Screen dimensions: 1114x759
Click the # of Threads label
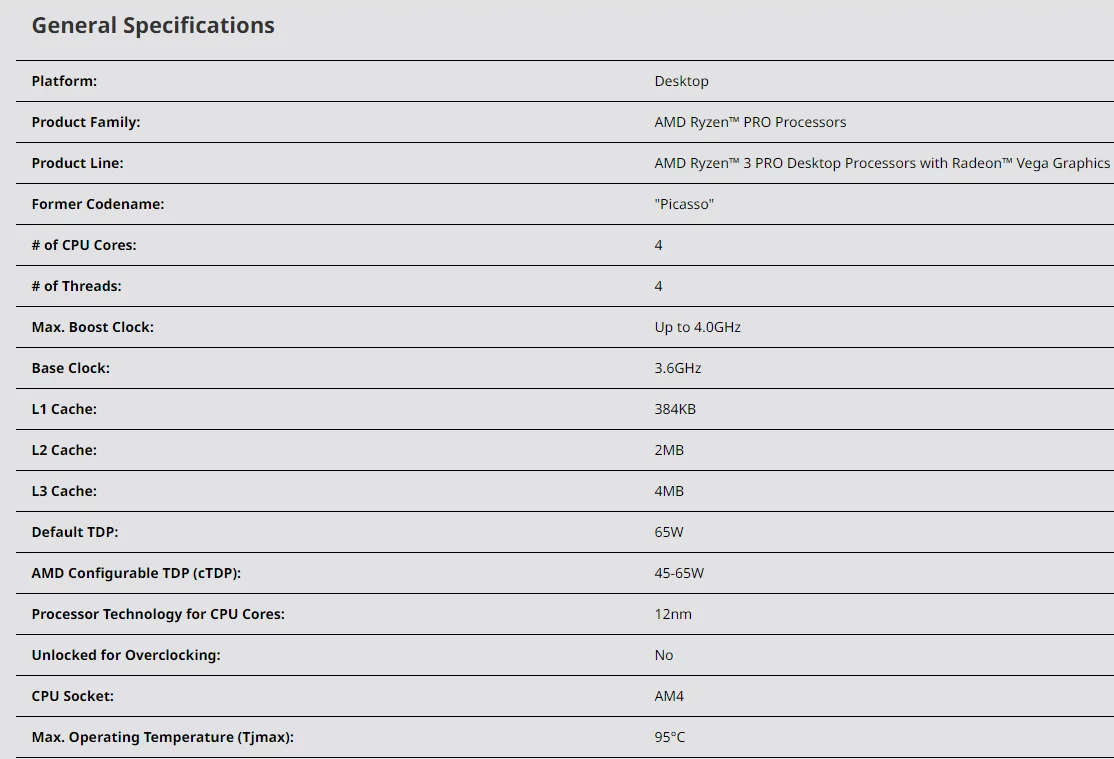pyautogui.click(x=76, y=286)
